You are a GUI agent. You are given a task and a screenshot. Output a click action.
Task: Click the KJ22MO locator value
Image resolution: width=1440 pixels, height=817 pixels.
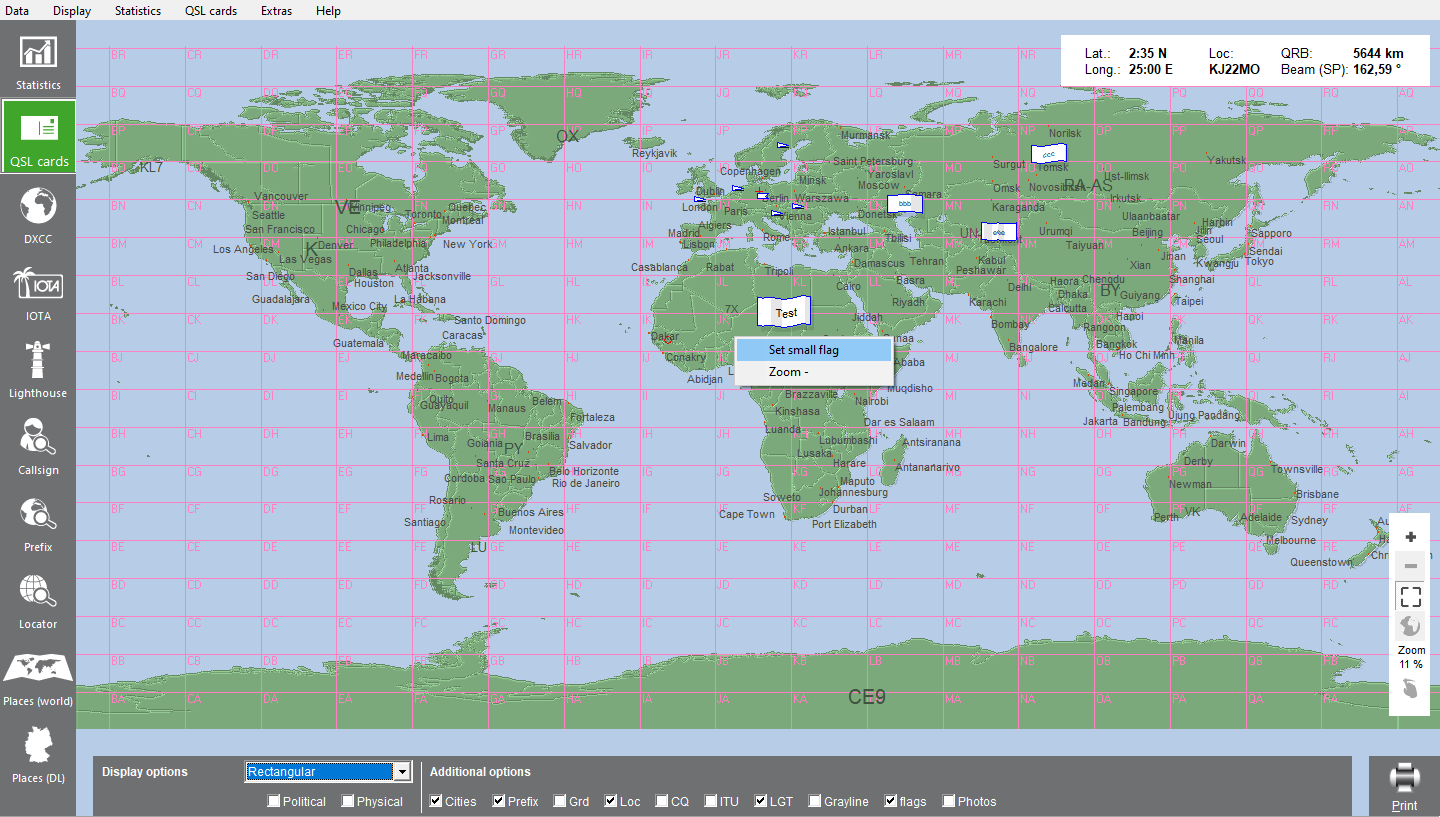[1234, 70]
